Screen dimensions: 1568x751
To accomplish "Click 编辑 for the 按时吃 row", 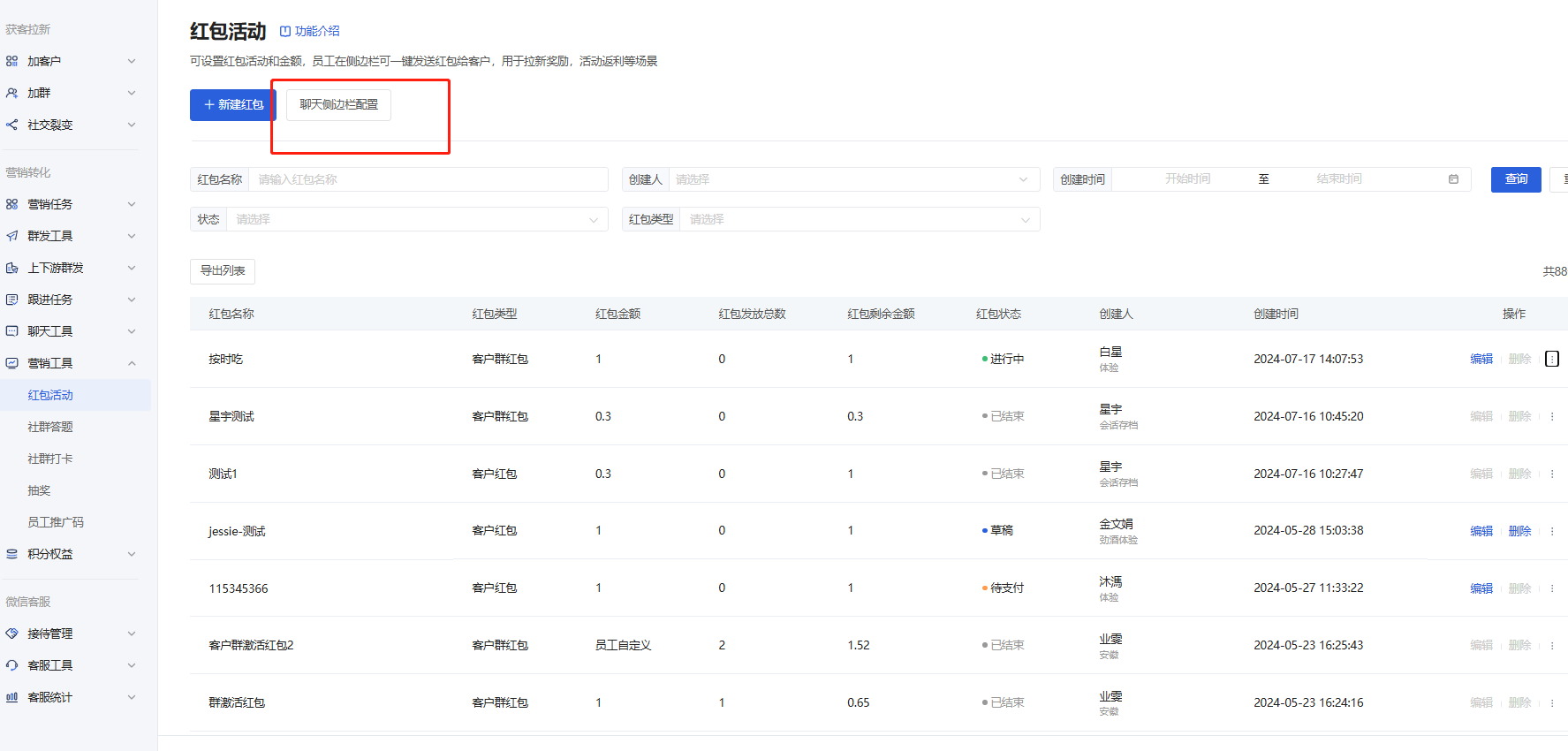I will point(1481,359).
